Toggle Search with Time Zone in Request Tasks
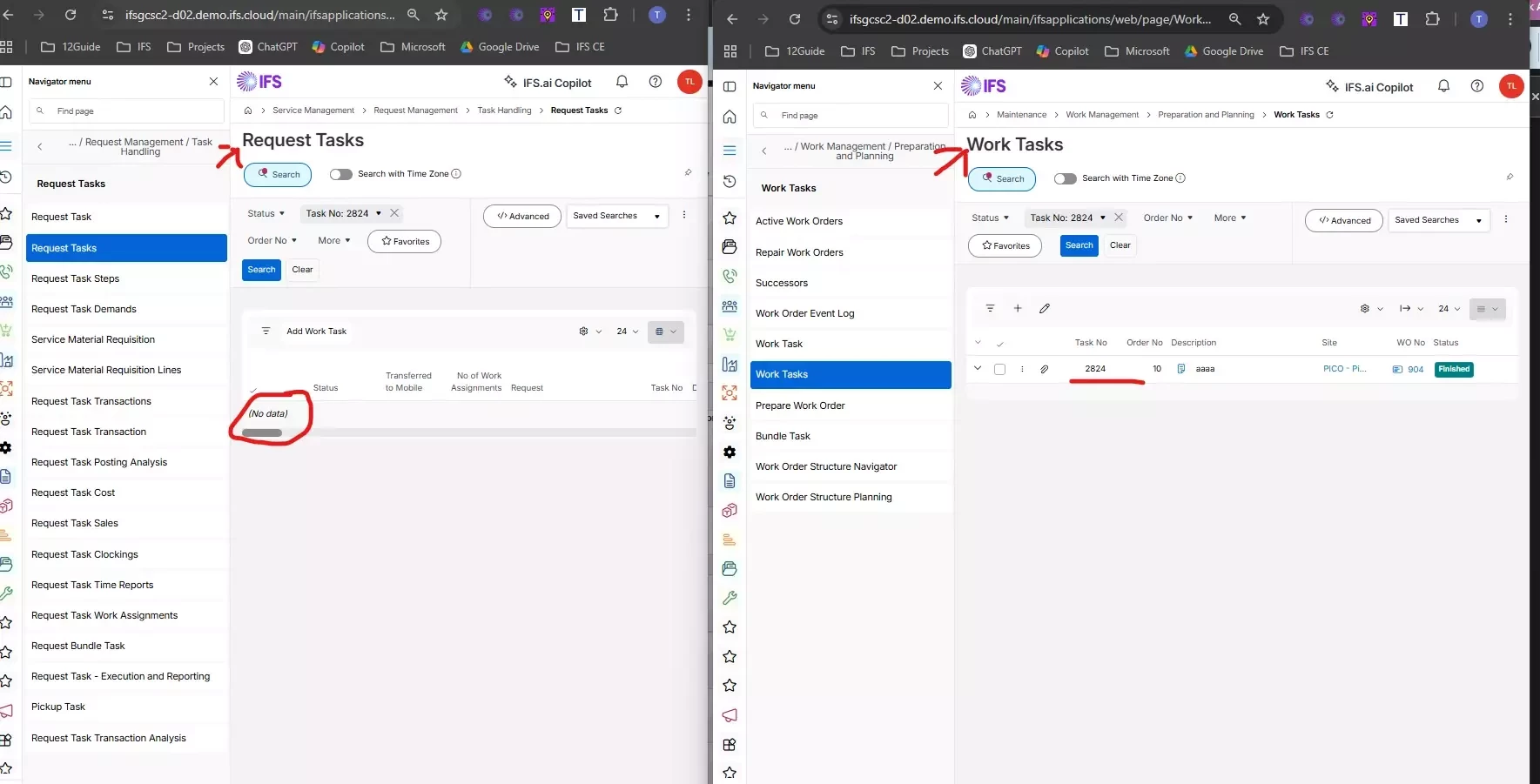This screenshot has height=784, width=1540. point(340,174)
